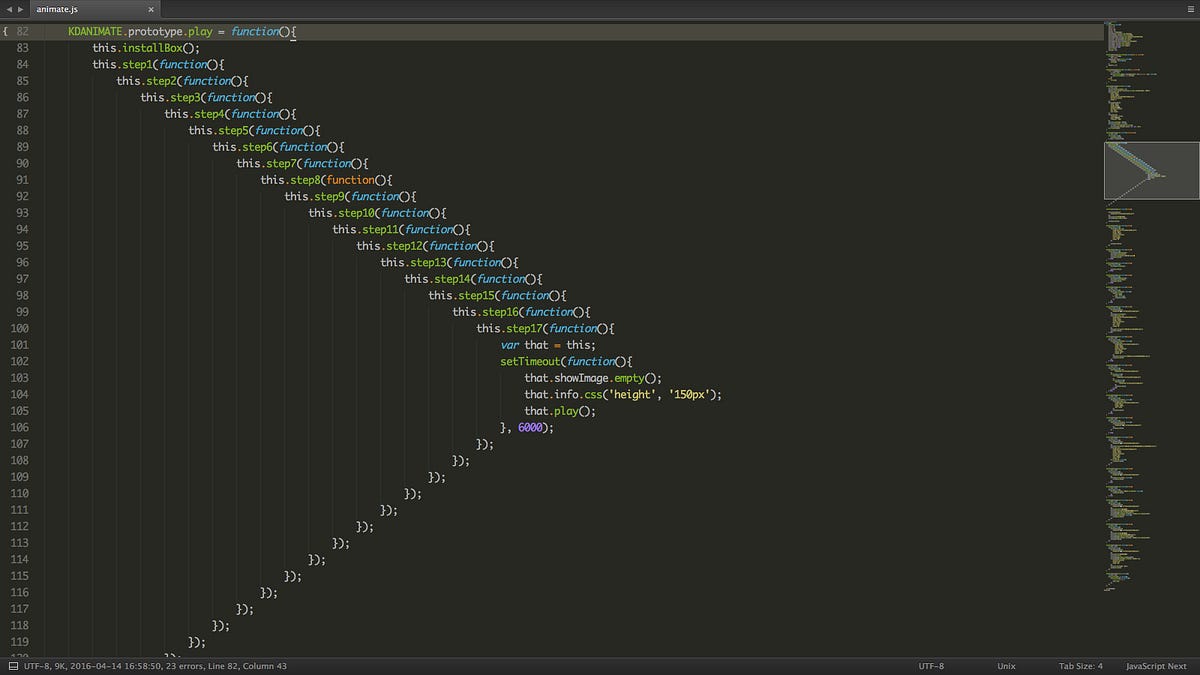This screenshot has width=1200, height=675.
Task: Click the 6000 timeout value
Action: point(530,427)
